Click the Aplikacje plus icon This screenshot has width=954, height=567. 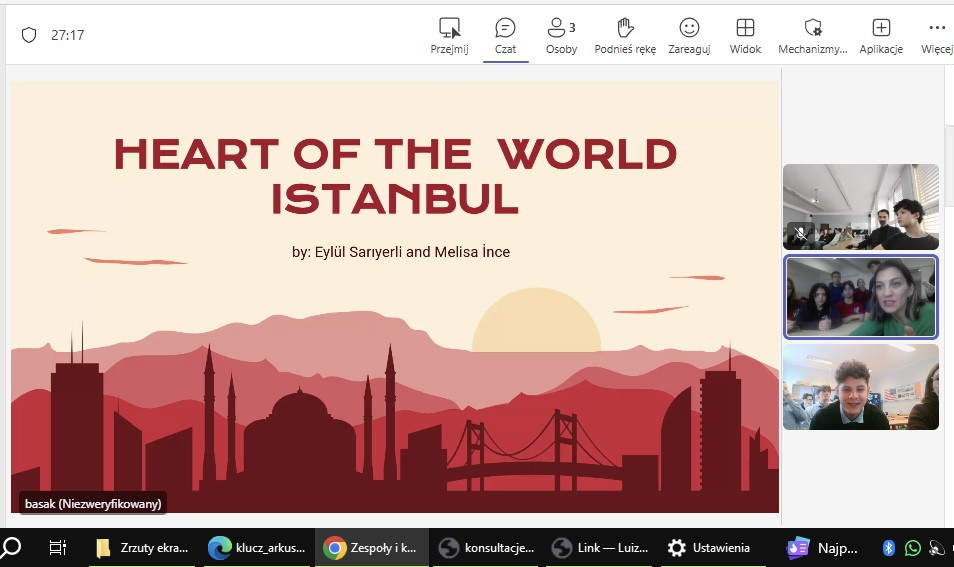[880, 28]
